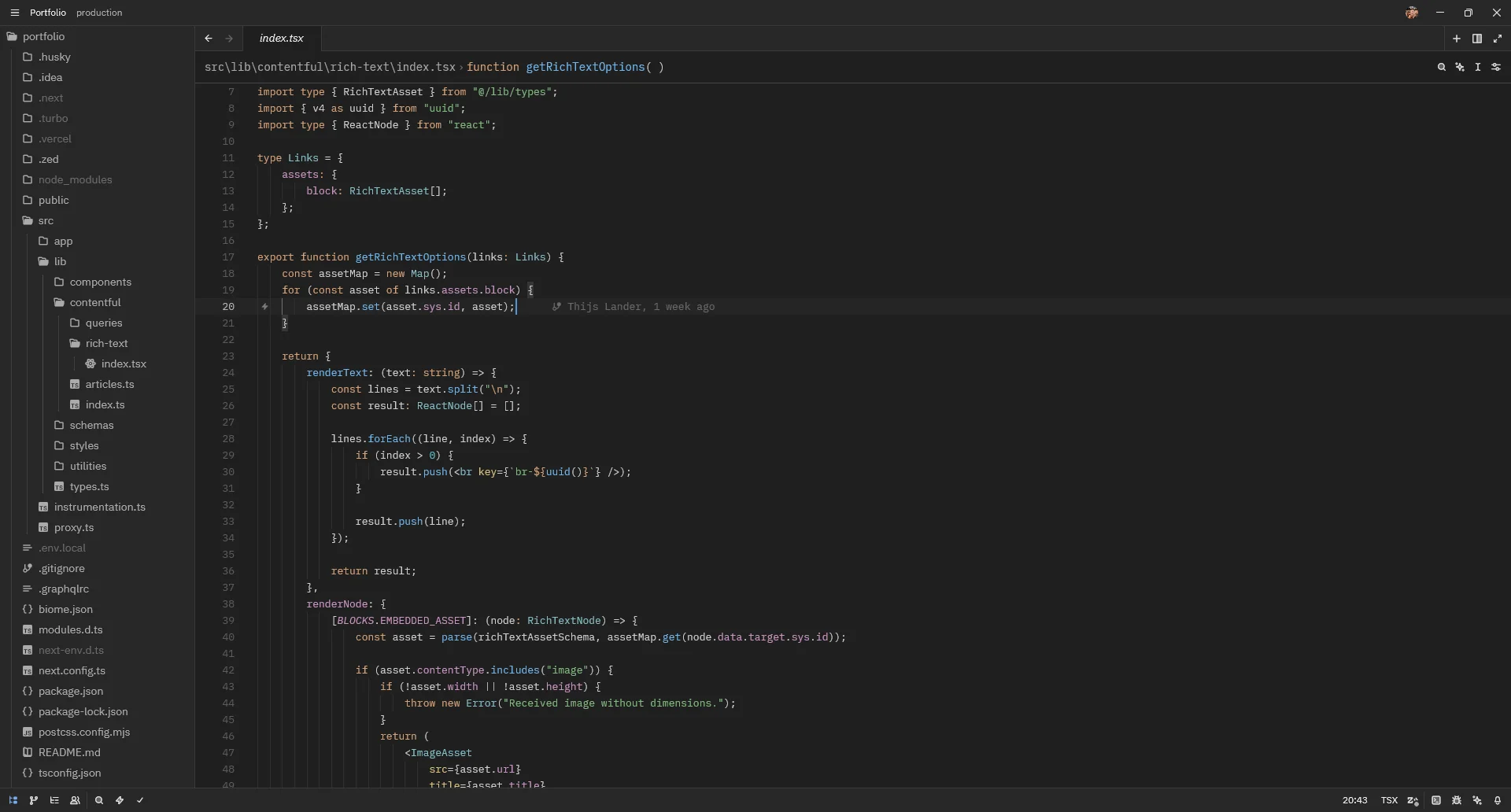
Task: Toggle the outline panel icon
Action: 54,800
